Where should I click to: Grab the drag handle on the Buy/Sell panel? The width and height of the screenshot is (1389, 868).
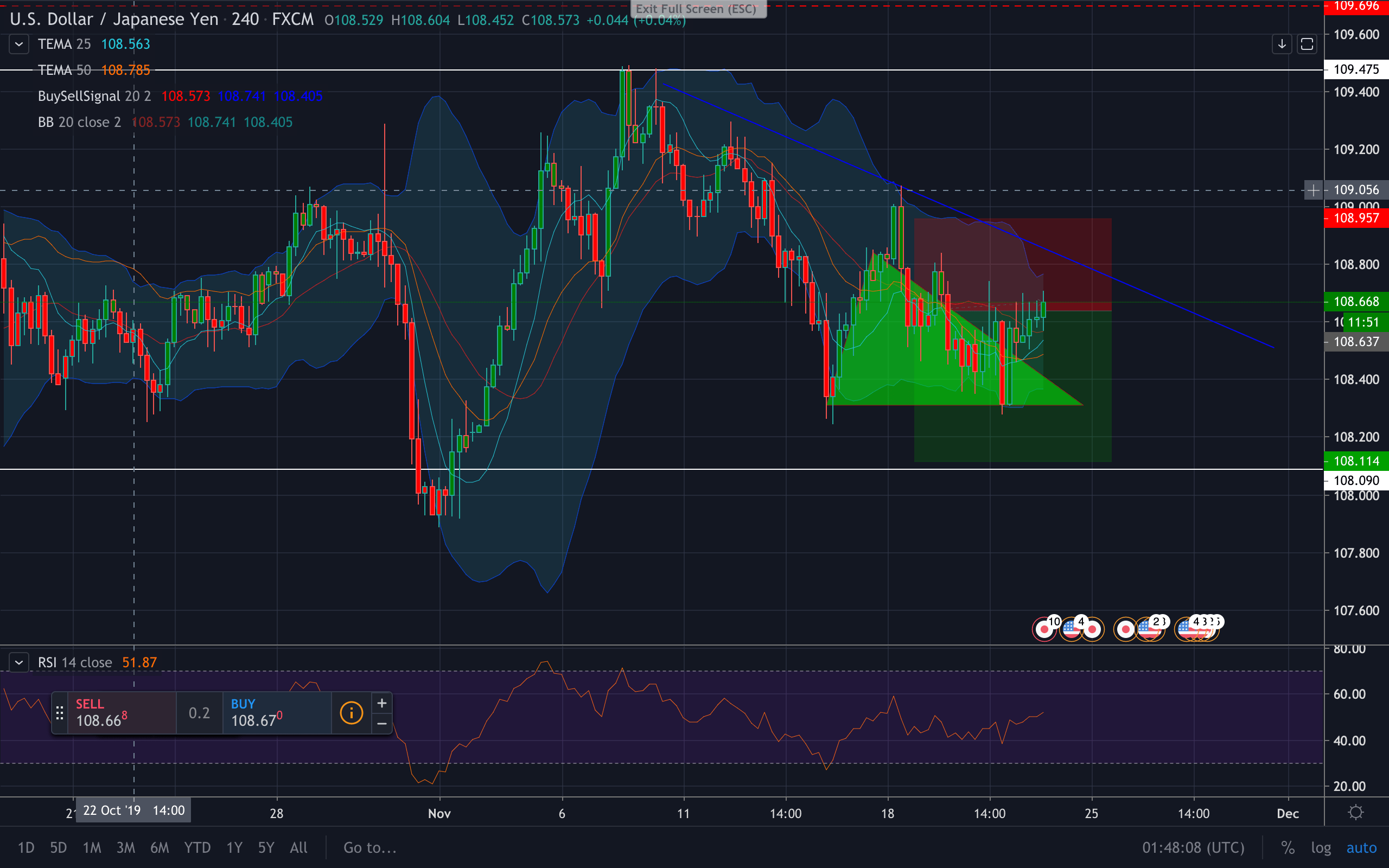(x=60, y=712)
